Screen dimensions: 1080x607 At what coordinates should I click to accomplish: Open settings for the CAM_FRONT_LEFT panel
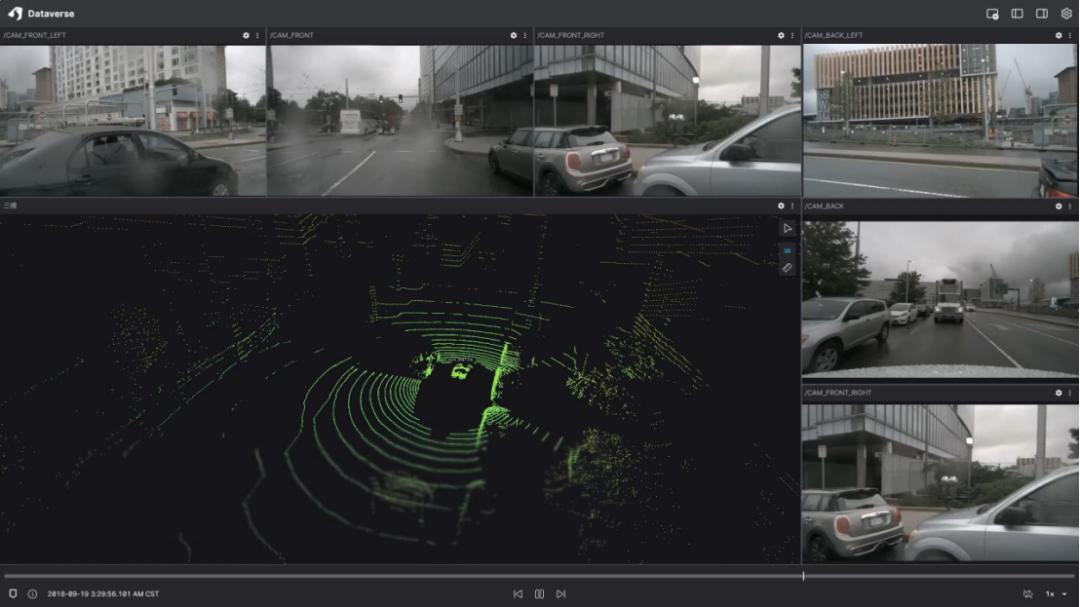point(246,36)
